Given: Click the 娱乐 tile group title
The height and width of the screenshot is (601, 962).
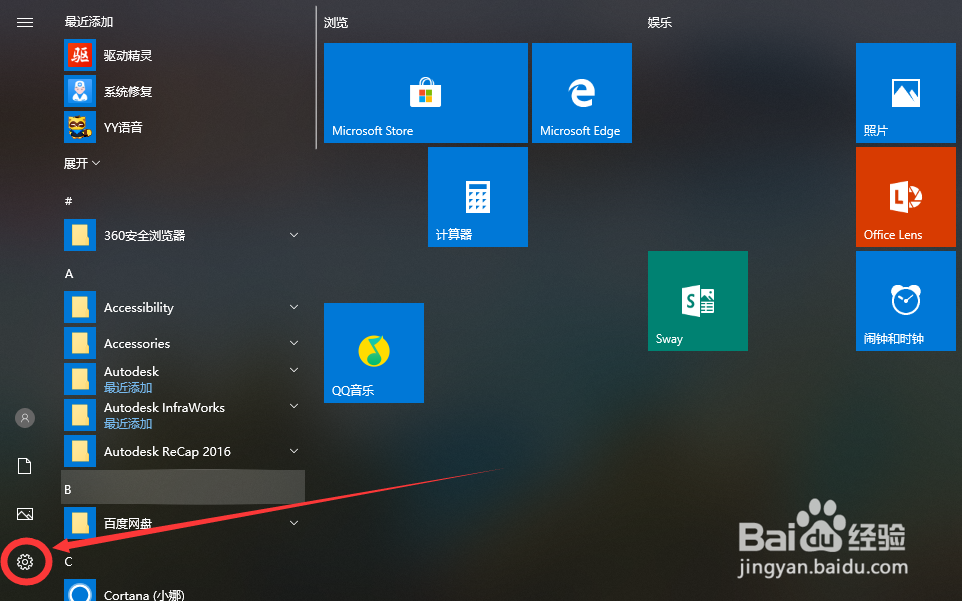Looking at the screenshot, I should click(x=660, y=23).
